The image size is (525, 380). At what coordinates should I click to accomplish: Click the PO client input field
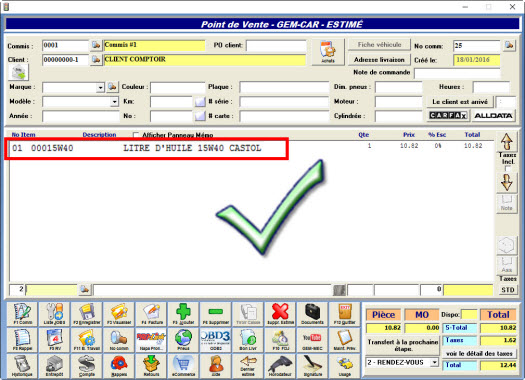point(276,46)
